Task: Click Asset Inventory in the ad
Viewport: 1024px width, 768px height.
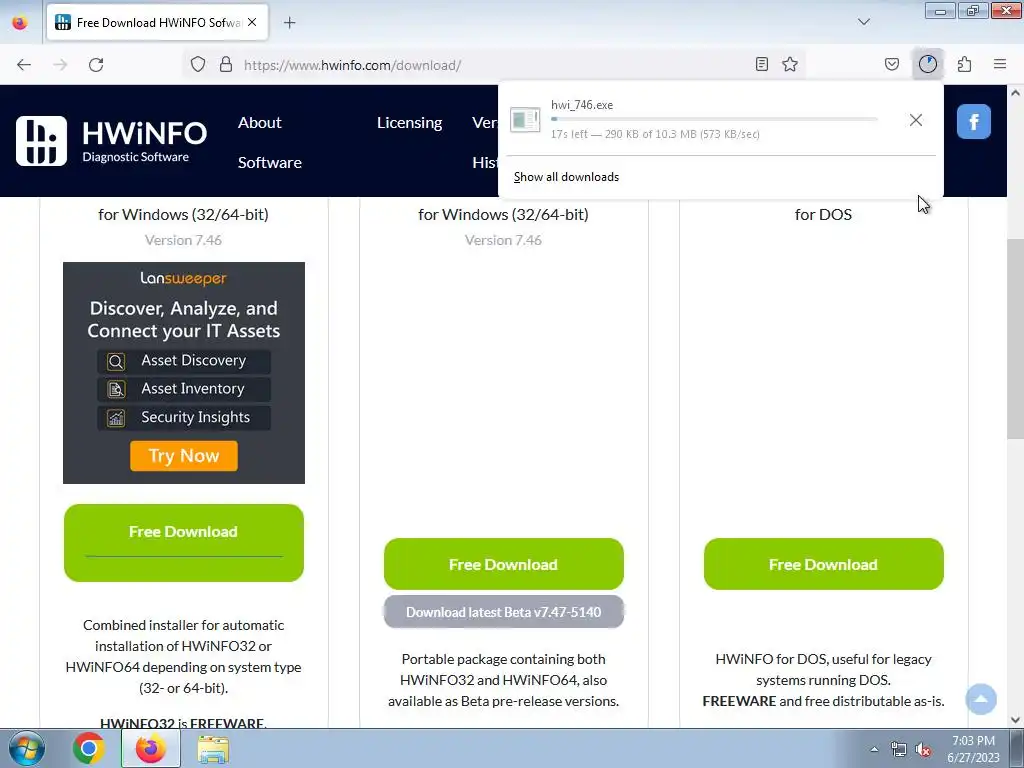Action: click(184, 389)
